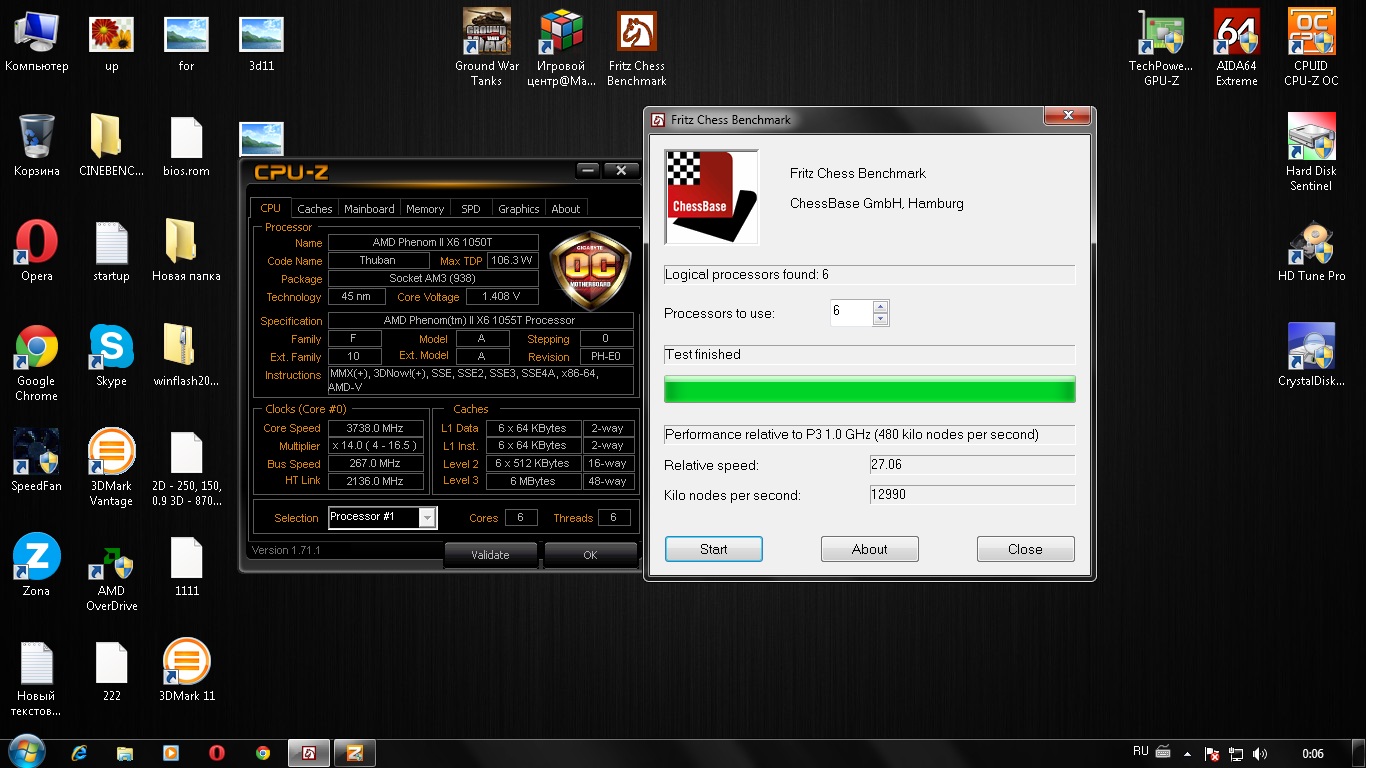Open CrystalDisk desktop shortcut
Image resolution: width=1378 pixels, height=768 pixels.
pyautogui.click(x=1310, y=347)
